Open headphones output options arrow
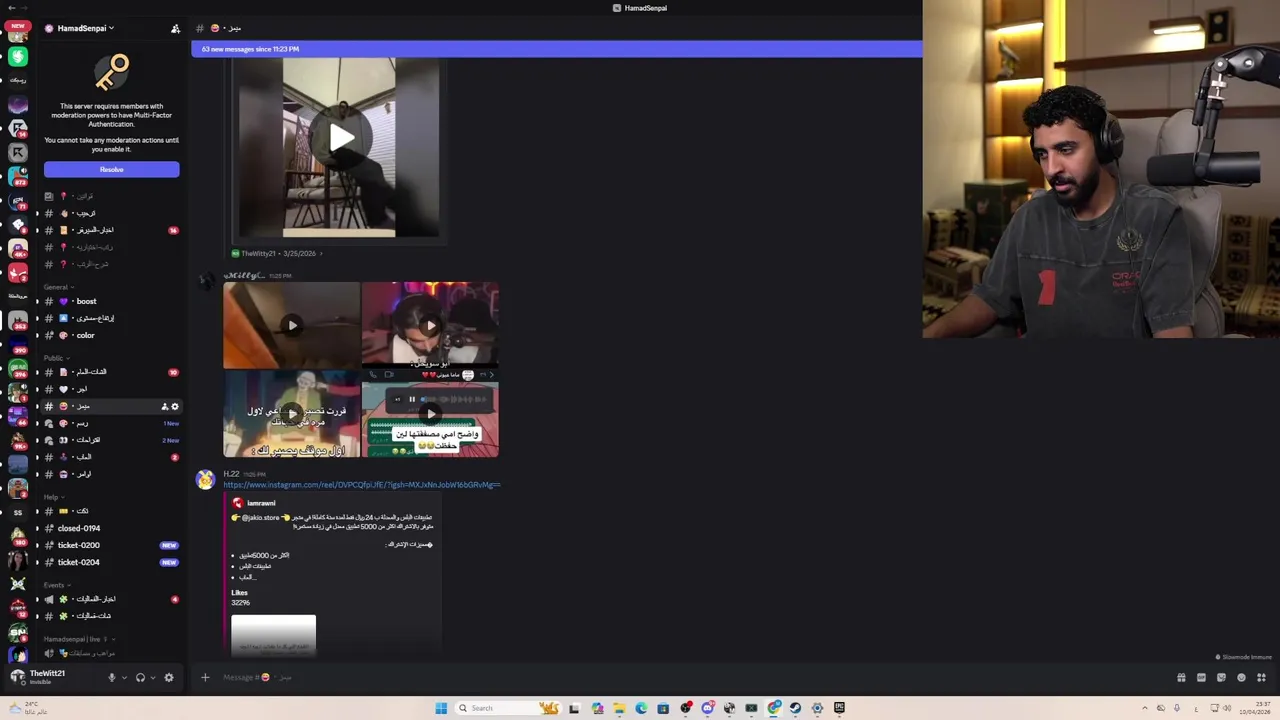This screenshot has width=1280, height=720. click(x=152, y=677)
